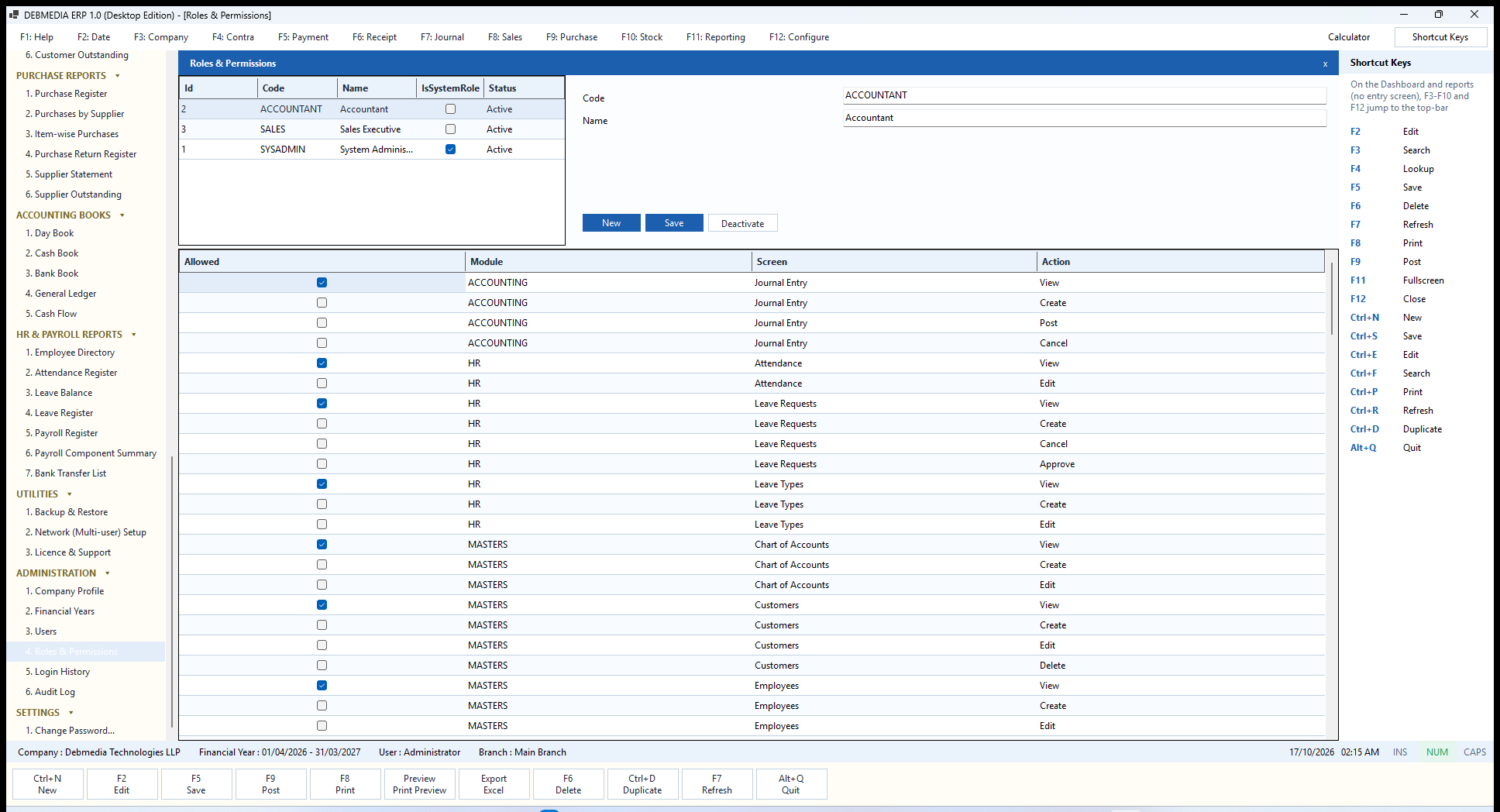Enable Allowed for ACCOUNTING Journal Entry Cancel
The width and height of the screenshot is (1500, 812).
click(322, 343)
